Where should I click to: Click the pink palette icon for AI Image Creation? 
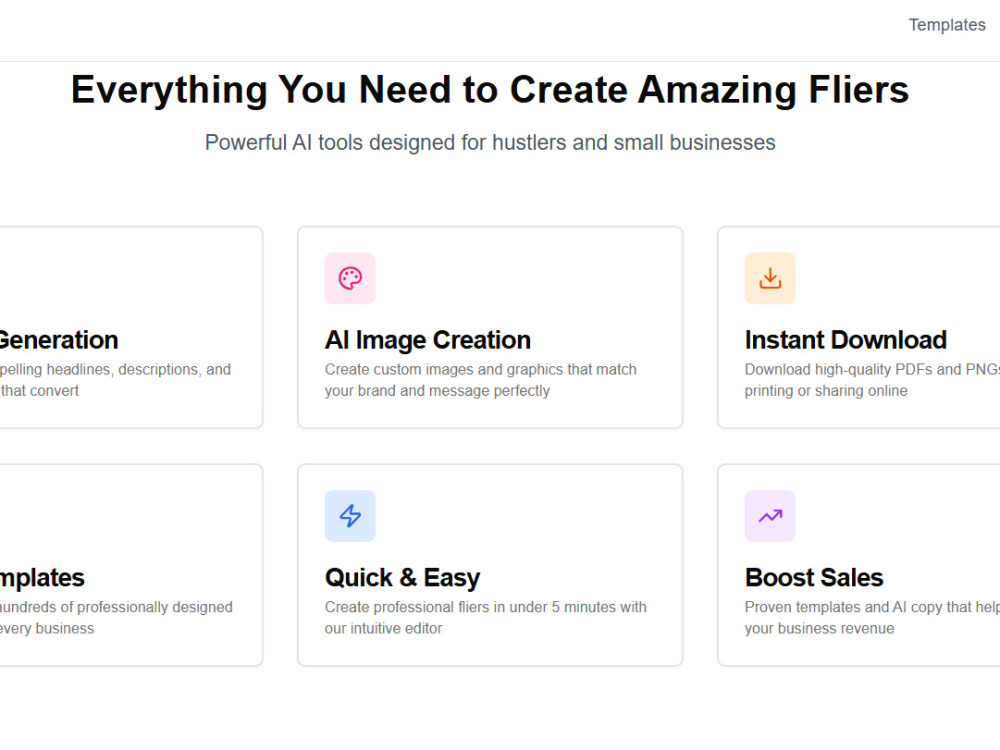pyautogui.click(x=350, y=278)
